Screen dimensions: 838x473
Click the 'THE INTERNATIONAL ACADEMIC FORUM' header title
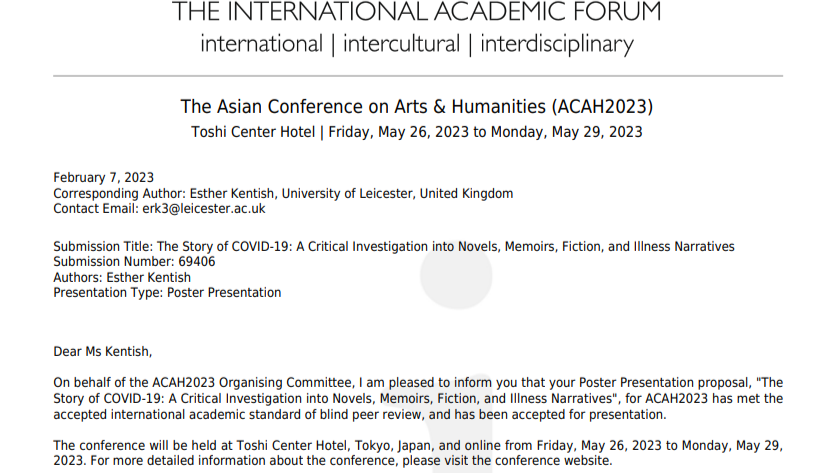point(417,11)
